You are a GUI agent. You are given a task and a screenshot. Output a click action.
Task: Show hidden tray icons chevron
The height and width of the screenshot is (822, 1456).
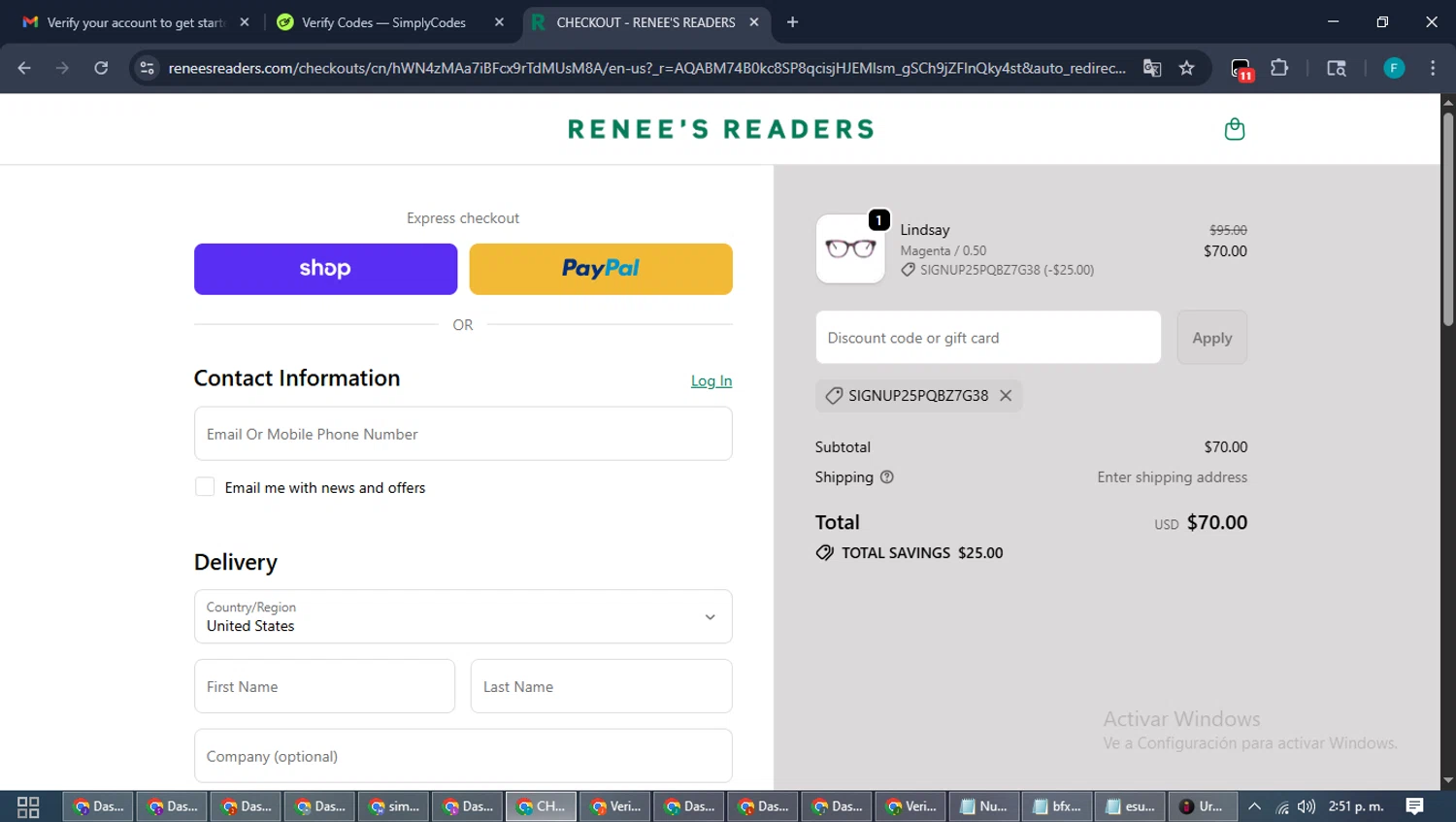(1254, 806)
